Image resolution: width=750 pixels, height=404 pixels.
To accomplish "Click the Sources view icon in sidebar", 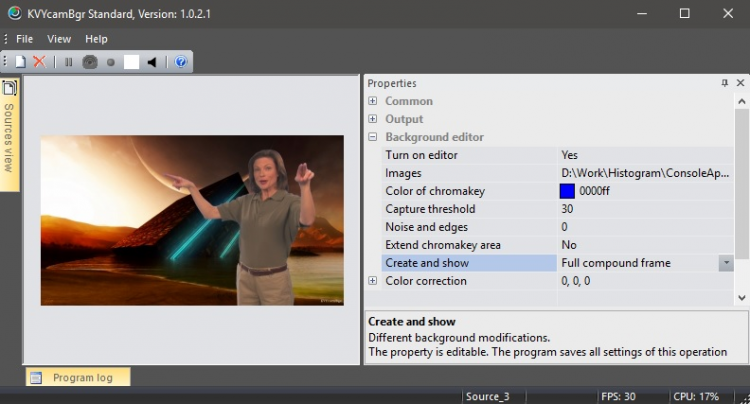I will click(10, 89).
